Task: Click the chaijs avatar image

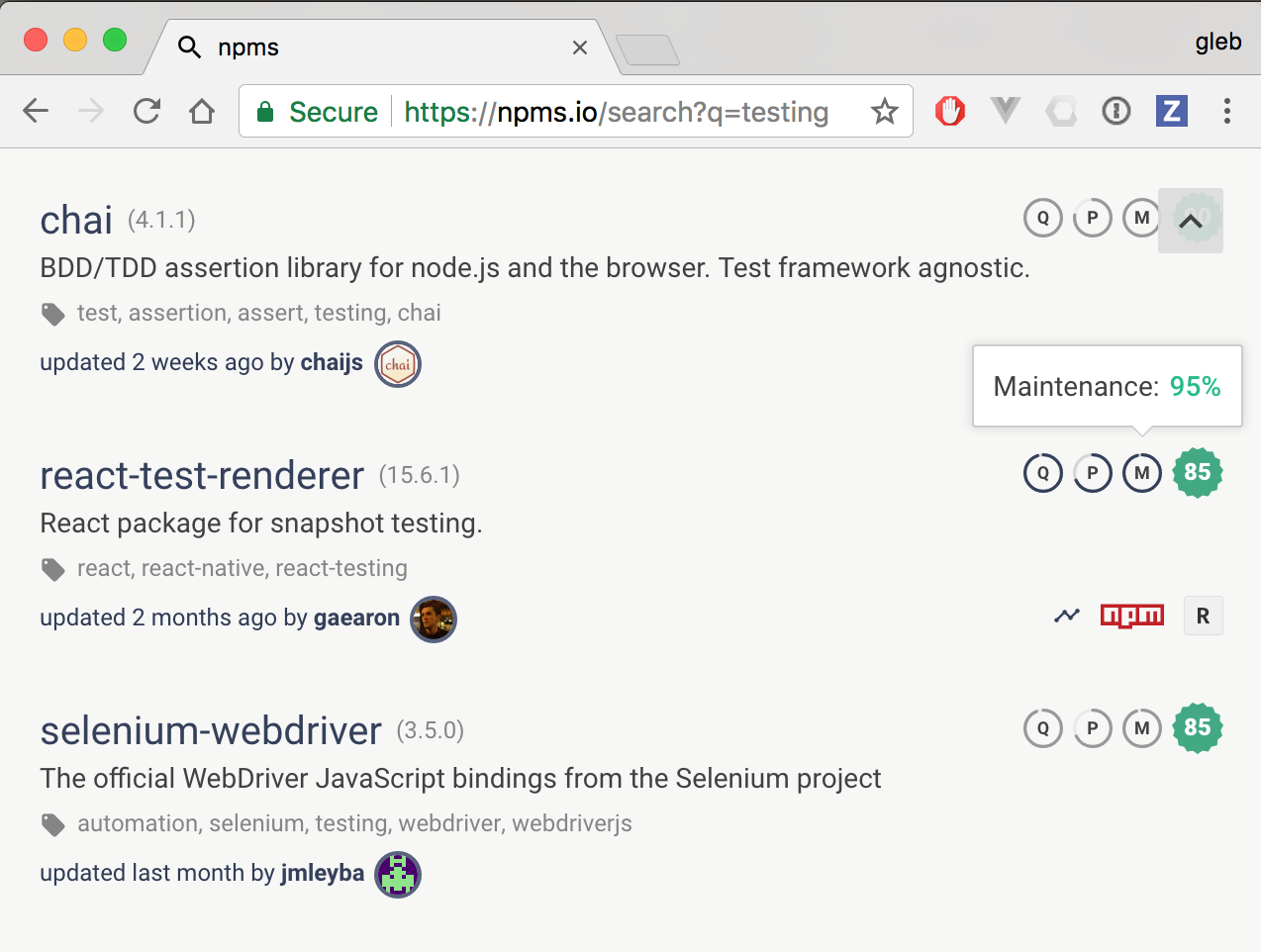Action: tap(398, 364)
